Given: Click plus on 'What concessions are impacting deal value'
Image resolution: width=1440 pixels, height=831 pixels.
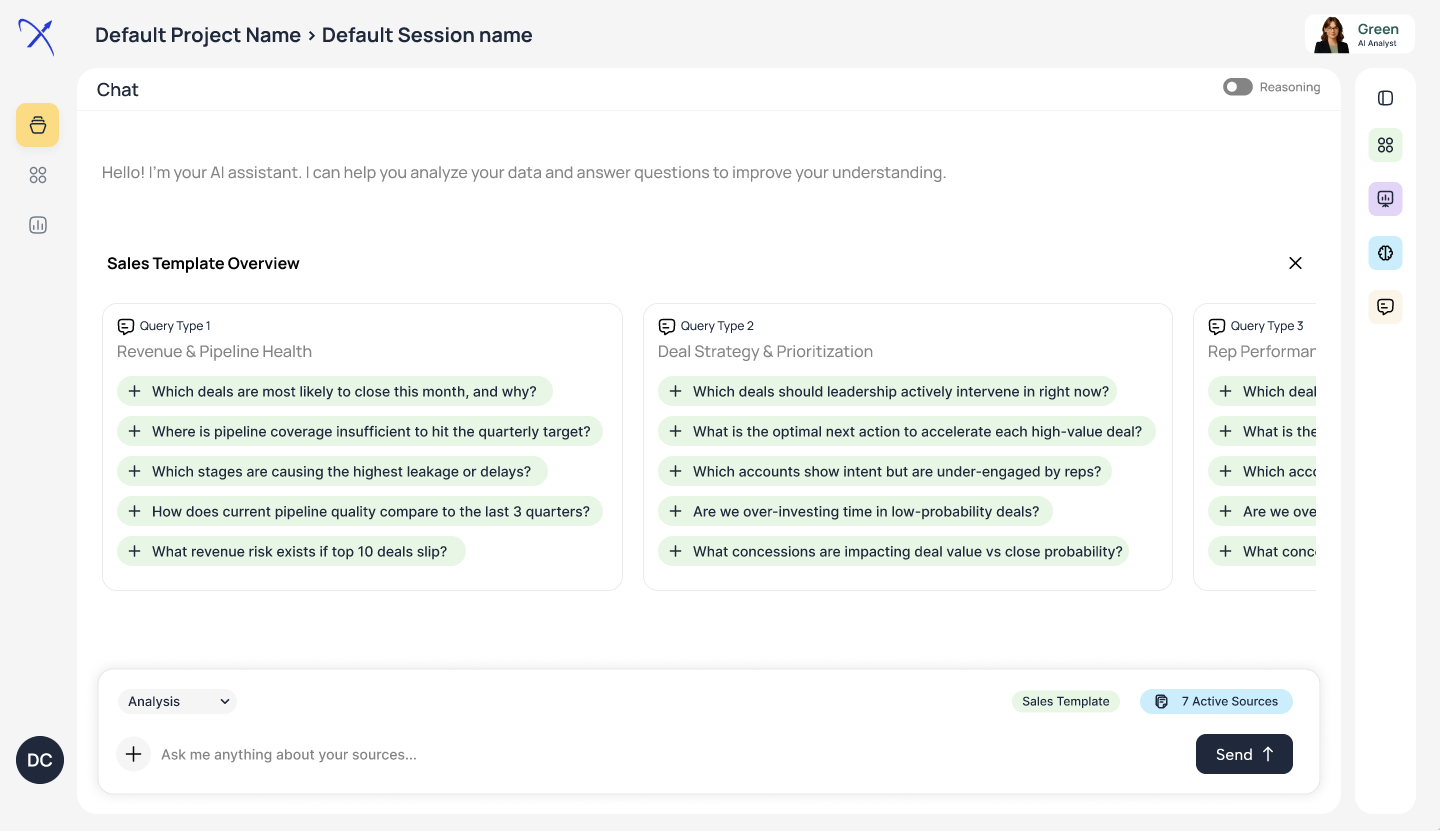Looking at the screenshot, I should pyautogui.click(x=675, y=551).
